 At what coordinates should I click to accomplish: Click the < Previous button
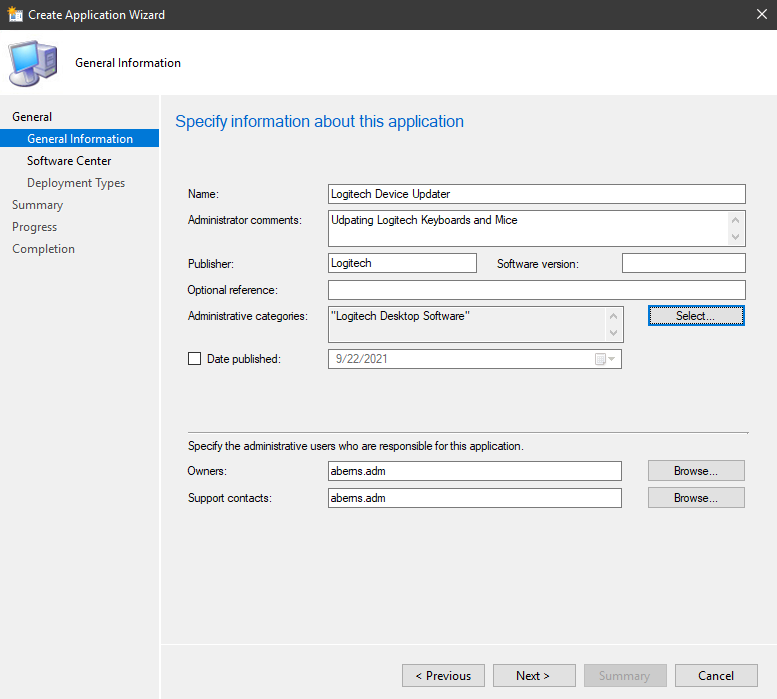coord(444,676)
